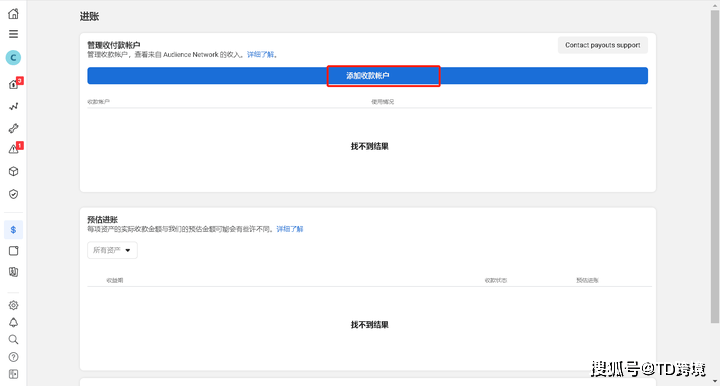
Task: Click the 使用情况 column header
Action: (x=382, y=102)
